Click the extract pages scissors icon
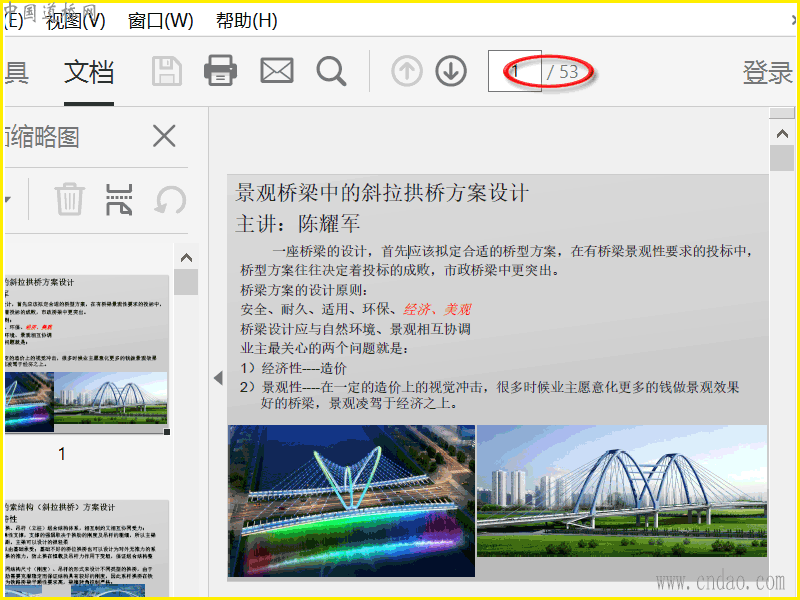800x600 pixels. click(x=119, y=199)
